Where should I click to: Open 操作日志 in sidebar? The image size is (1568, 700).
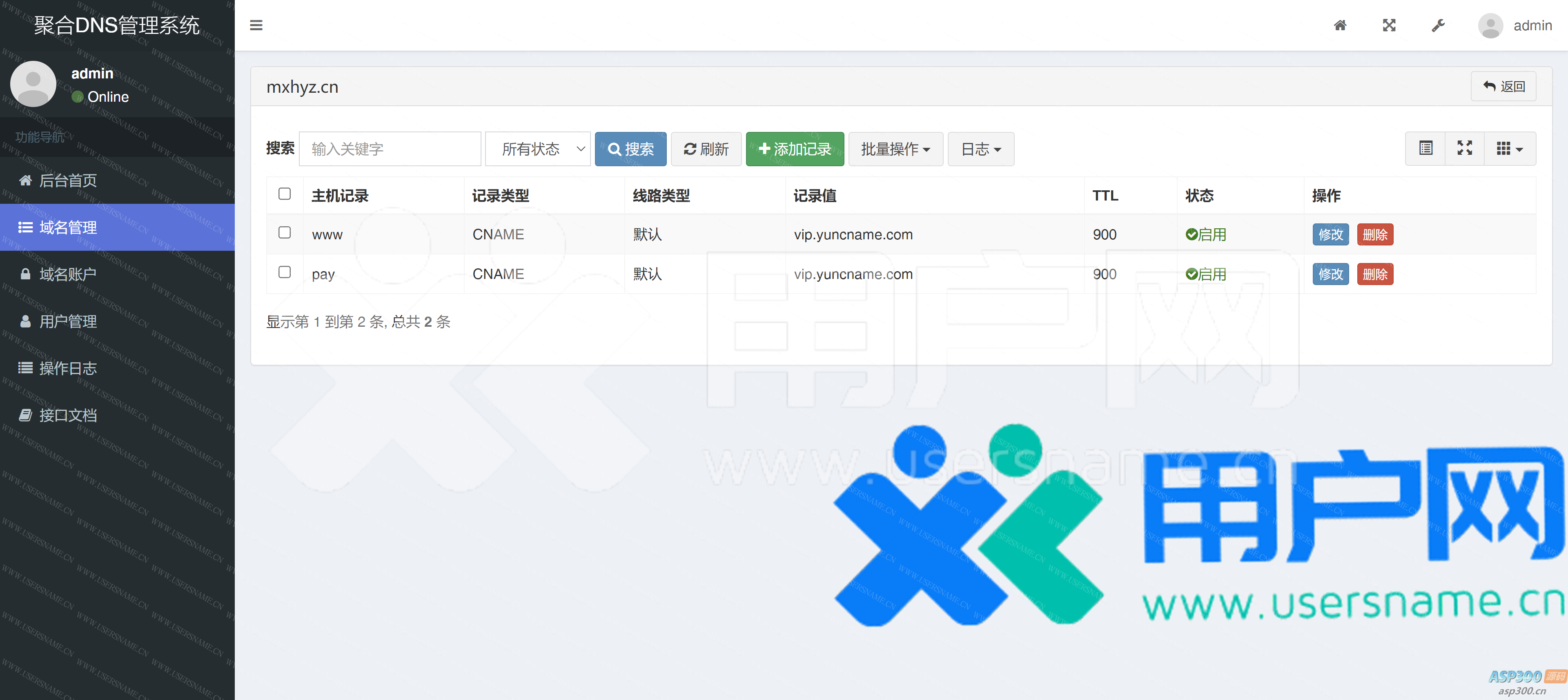118,368
